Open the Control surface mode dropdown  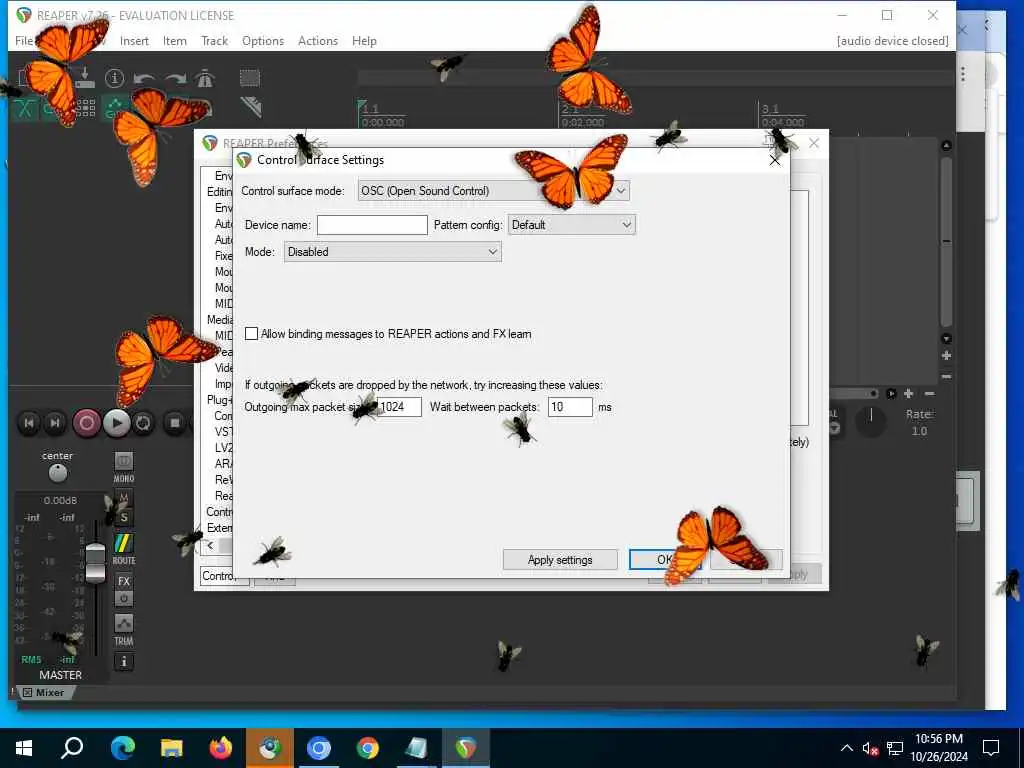tap(494, 191)
